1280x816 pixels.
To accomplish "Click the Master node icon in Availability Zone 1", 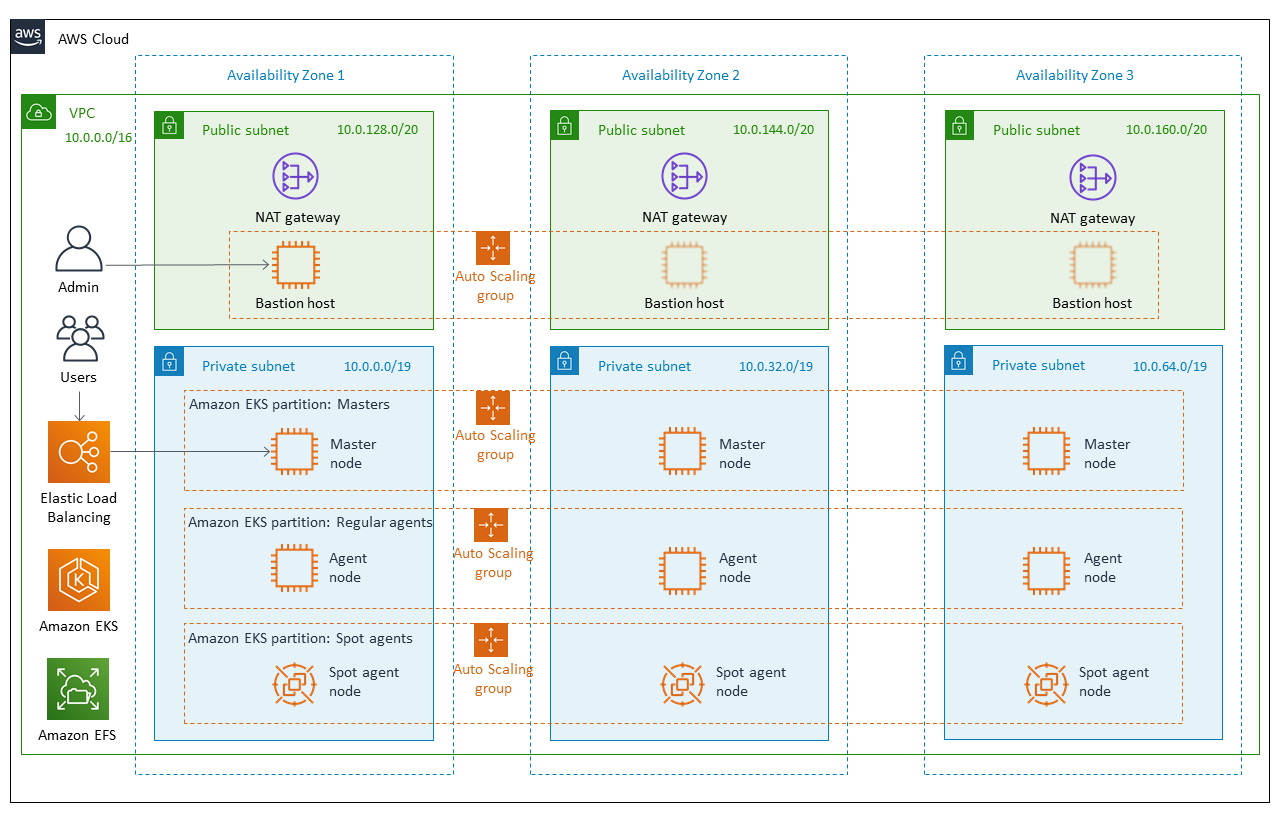I will coord(294,451).
